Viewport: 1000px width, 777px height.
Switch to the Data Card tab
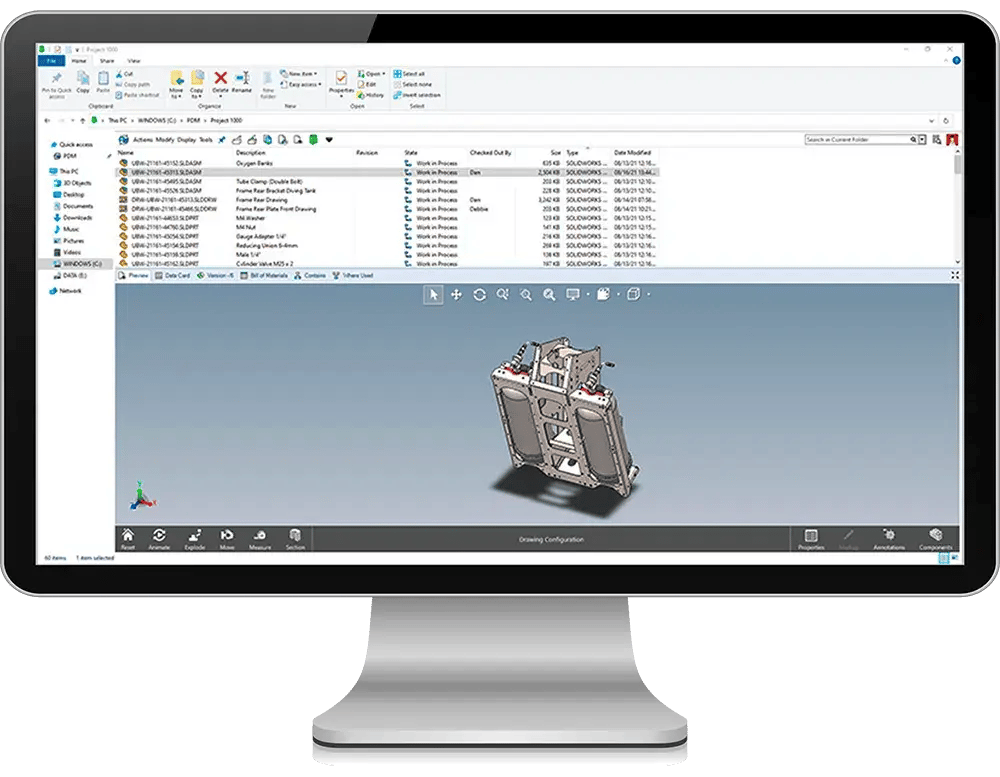click(x=172, y=276)
